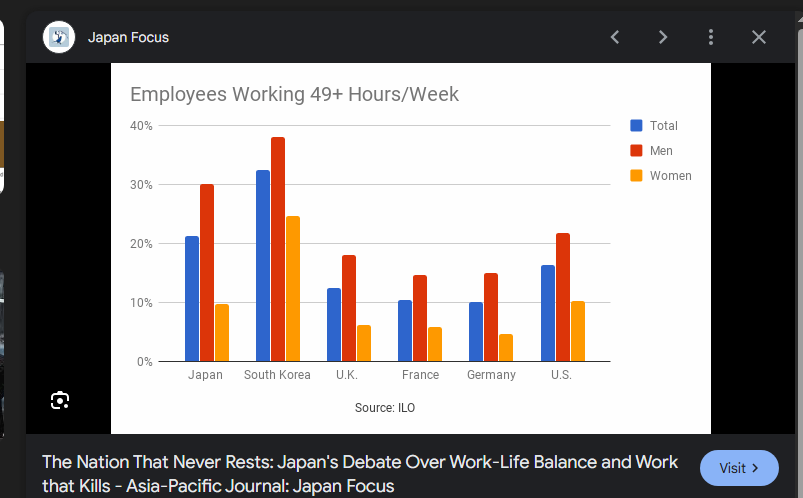
Task: Click the chart title 'Employees Working 49+ Hours/Week'
Action: 294,94
